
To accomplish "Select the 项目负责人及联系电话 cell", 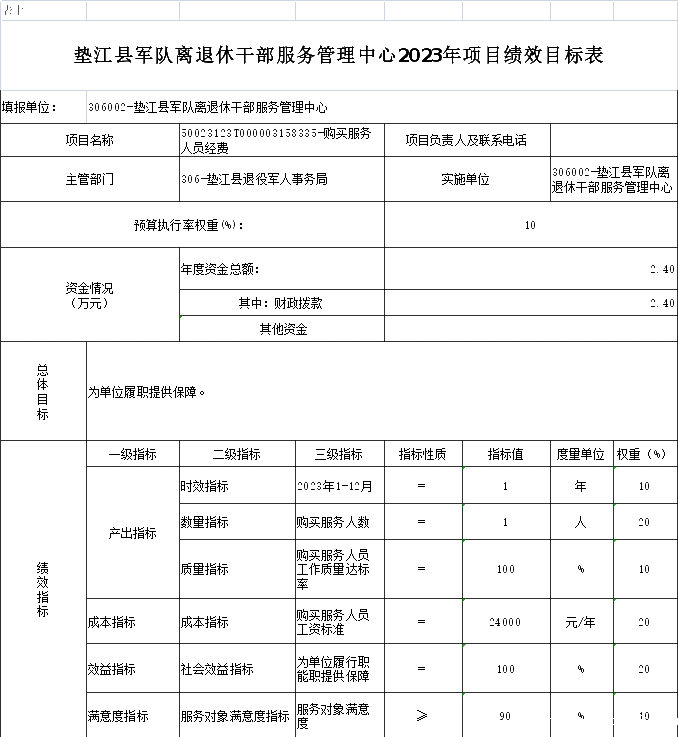I will [x=466, y=140].
